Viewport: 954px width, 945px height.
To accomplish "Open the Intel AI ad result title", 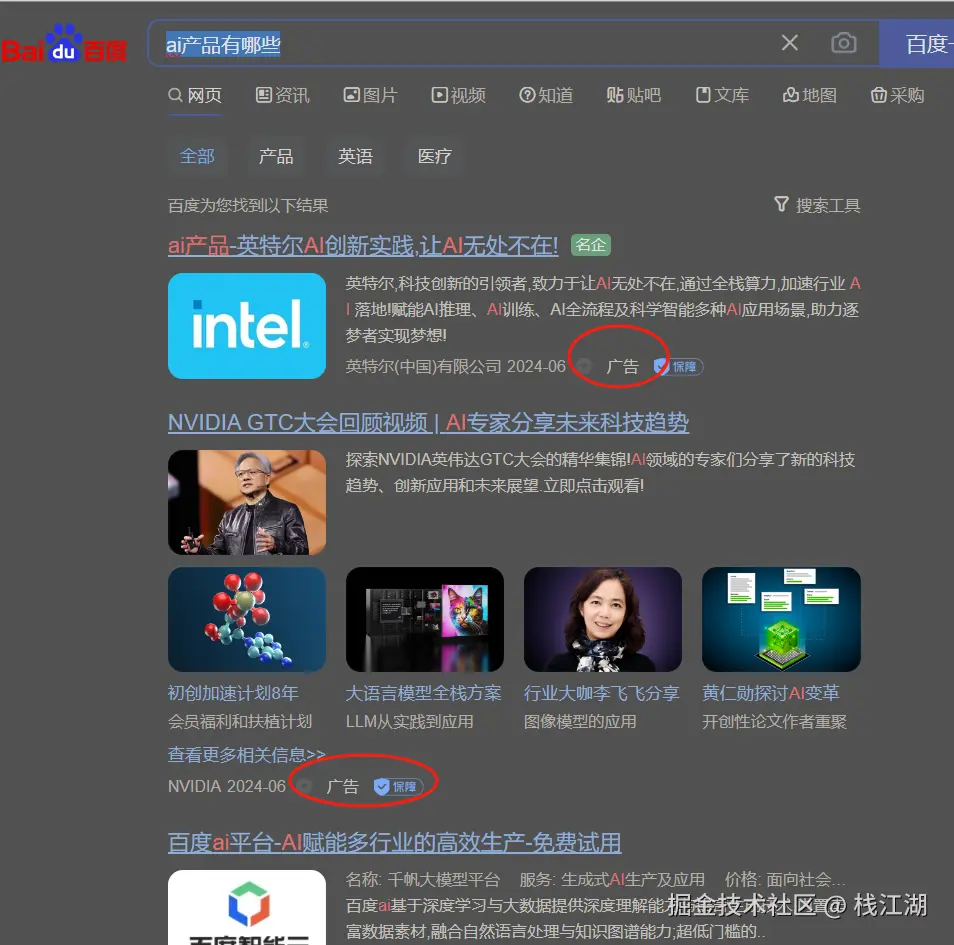I will pos(363,246).
